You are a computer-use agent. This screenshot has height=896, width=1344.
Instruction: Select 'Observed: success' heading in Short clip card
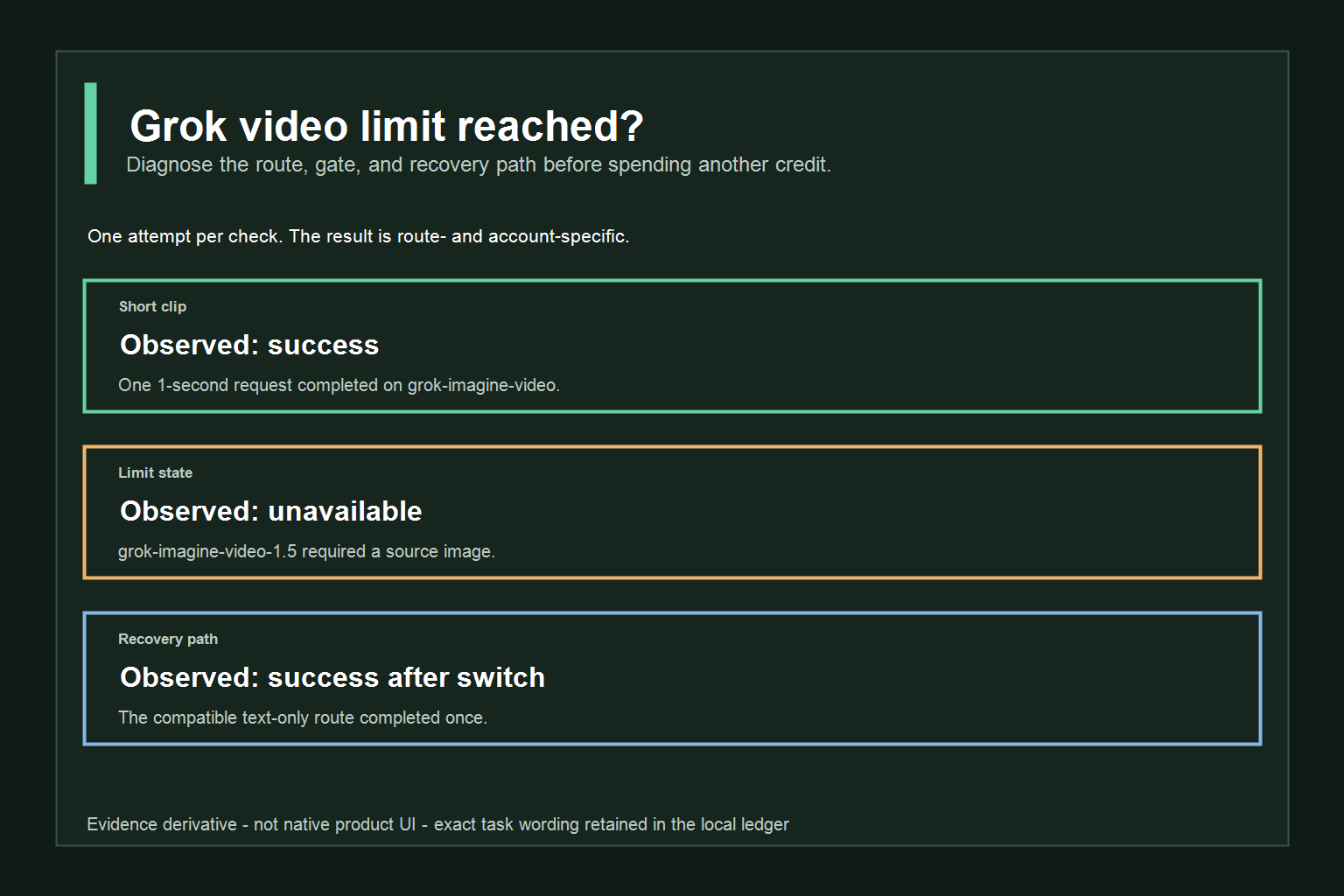249,345
